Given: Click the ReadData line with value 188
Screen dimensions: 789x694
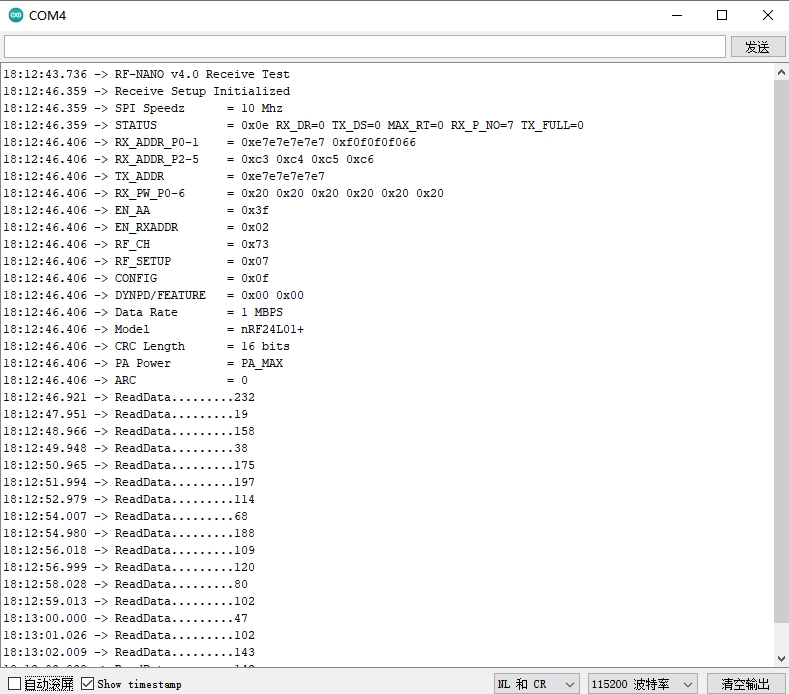Looking at the screenshot, I should coord(129,533).
